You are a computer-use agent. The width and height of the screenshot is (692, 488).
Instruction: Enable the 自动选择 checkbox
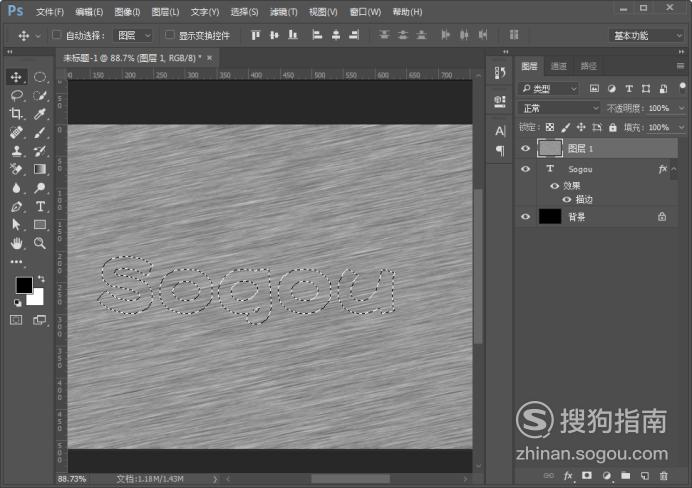pos(57,35)
